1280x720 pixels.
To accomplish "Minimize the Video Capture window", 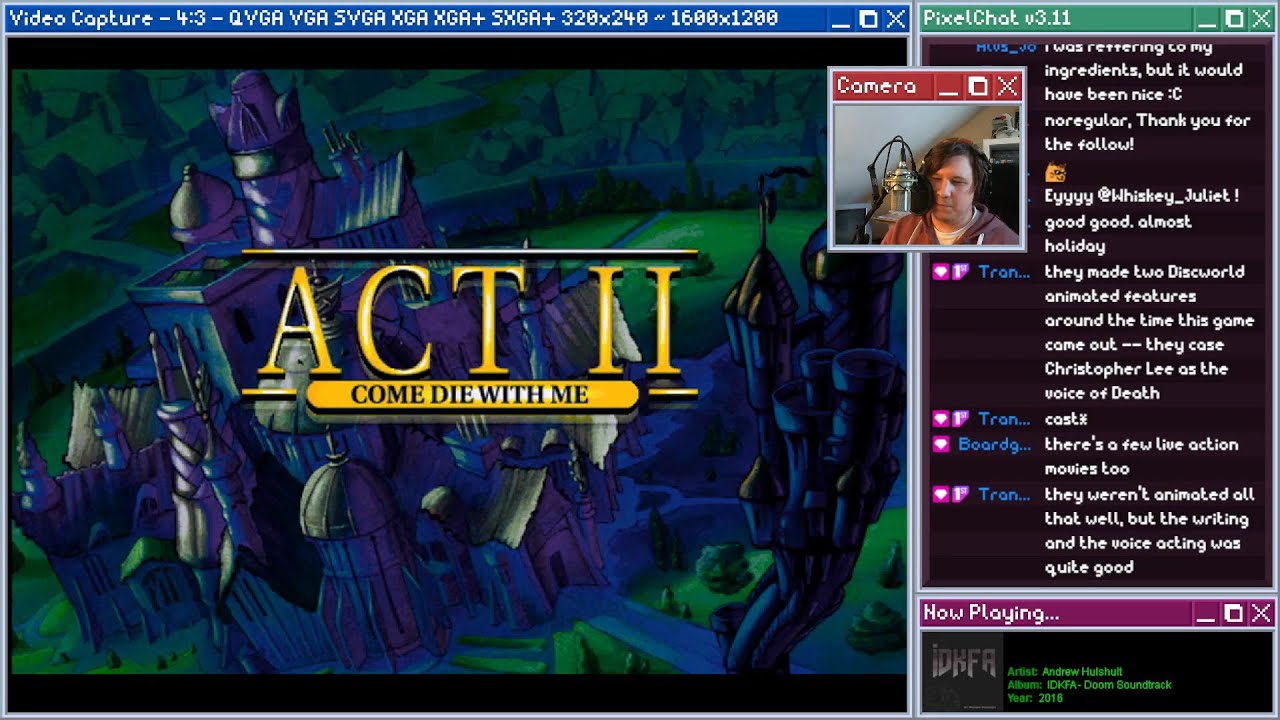I will tap(843, 19).
